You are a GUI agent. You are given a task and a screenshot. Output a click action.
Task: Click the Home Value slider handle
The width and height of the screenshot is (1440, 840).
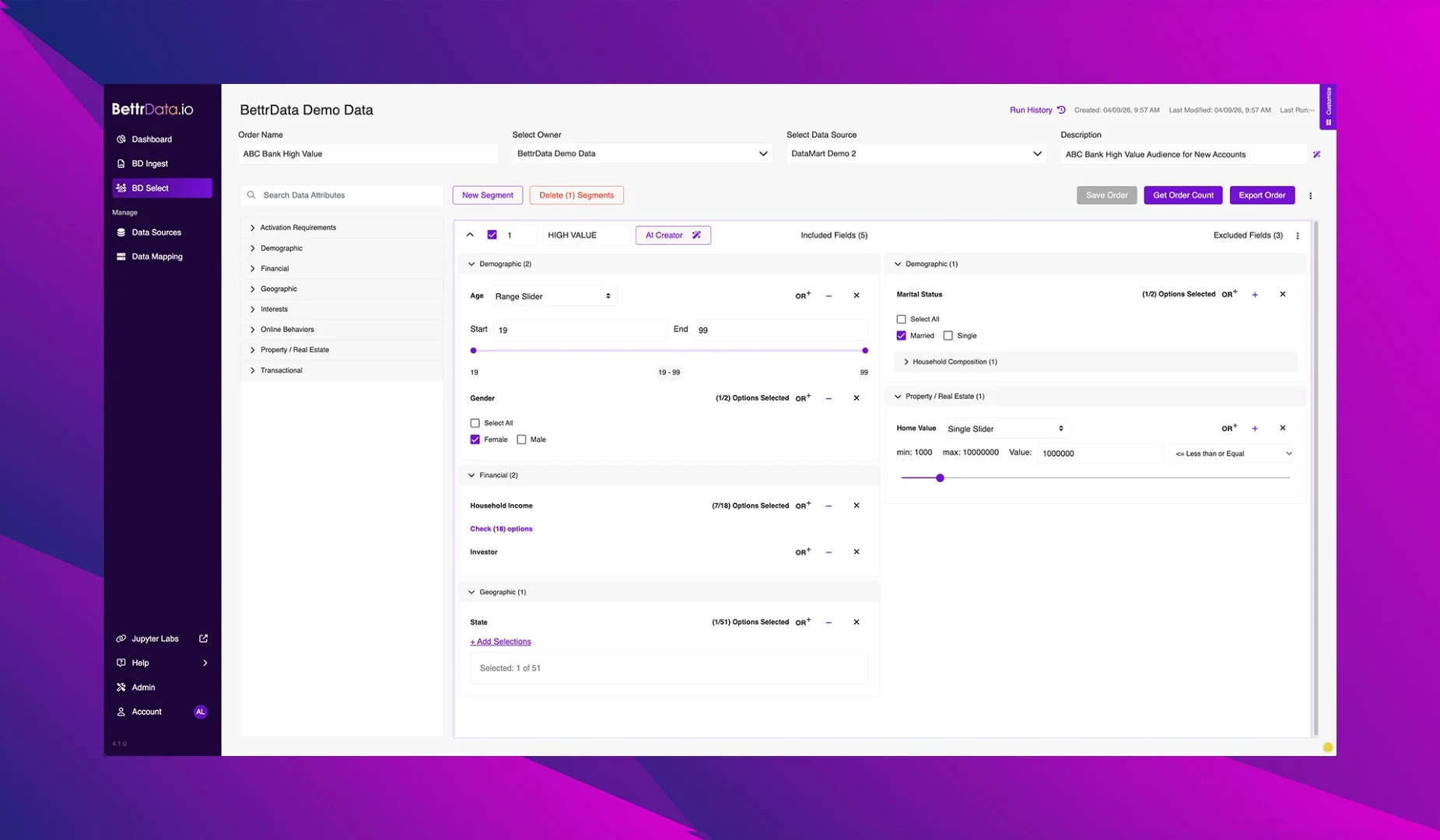point(940,478)
